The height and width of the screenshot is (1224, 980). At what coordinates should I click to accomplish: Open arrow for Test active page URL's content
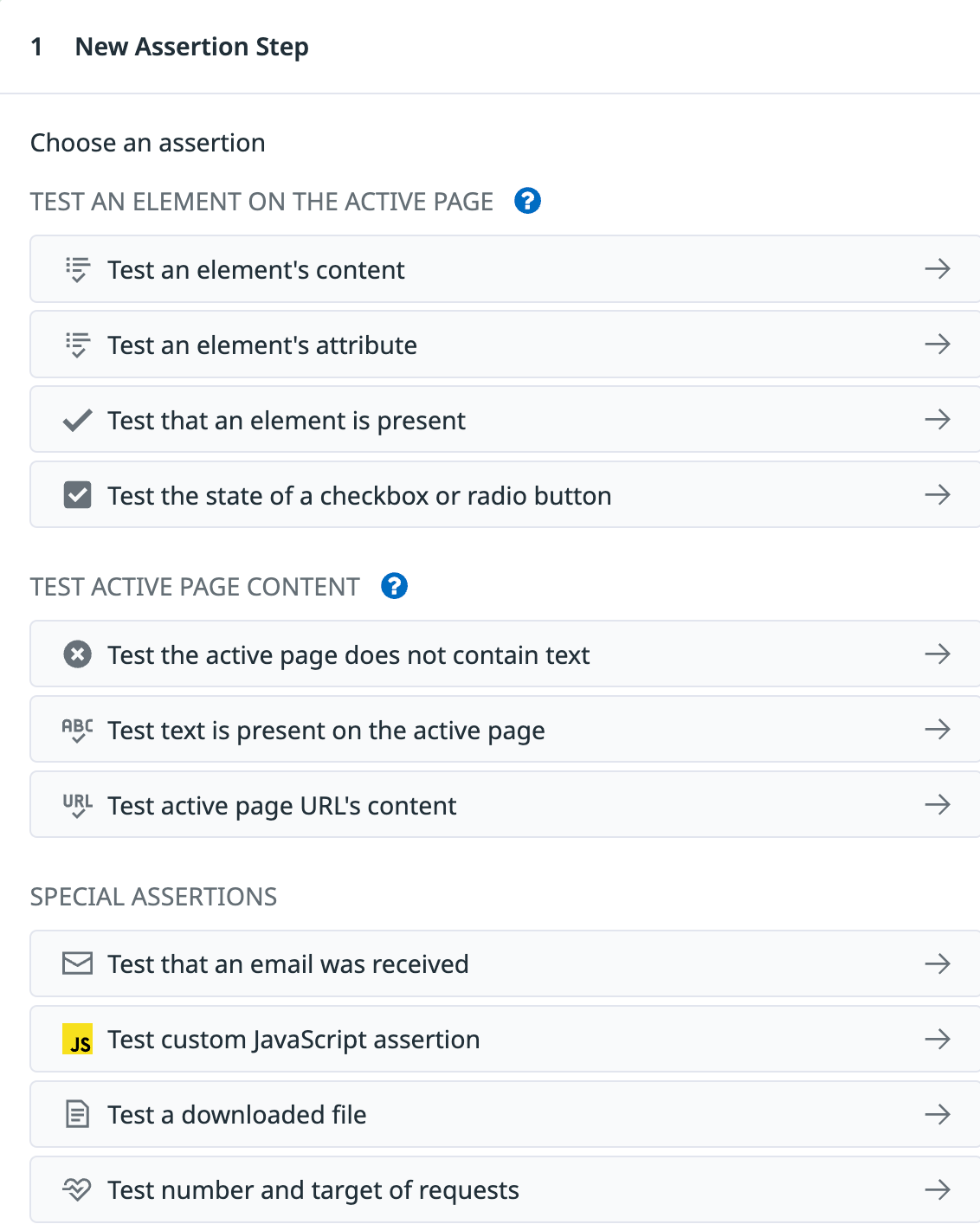[938, 805]
